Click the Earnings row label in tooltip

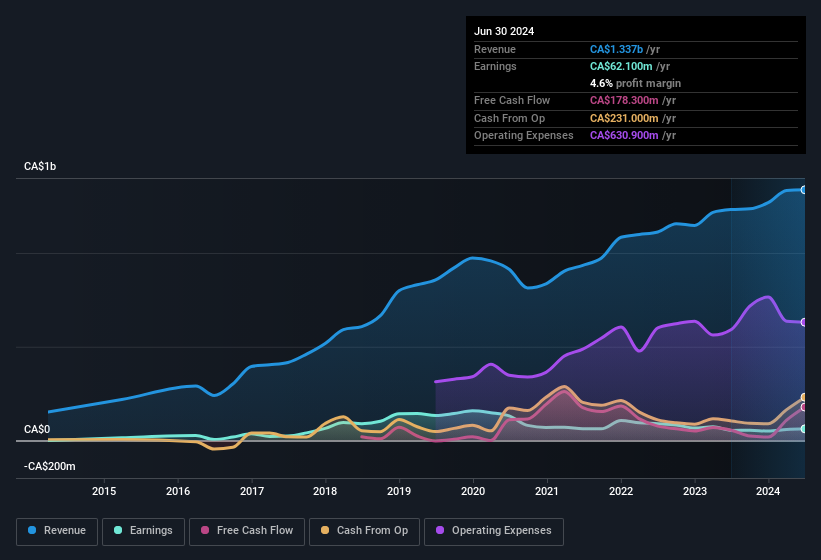click(495, 66)
